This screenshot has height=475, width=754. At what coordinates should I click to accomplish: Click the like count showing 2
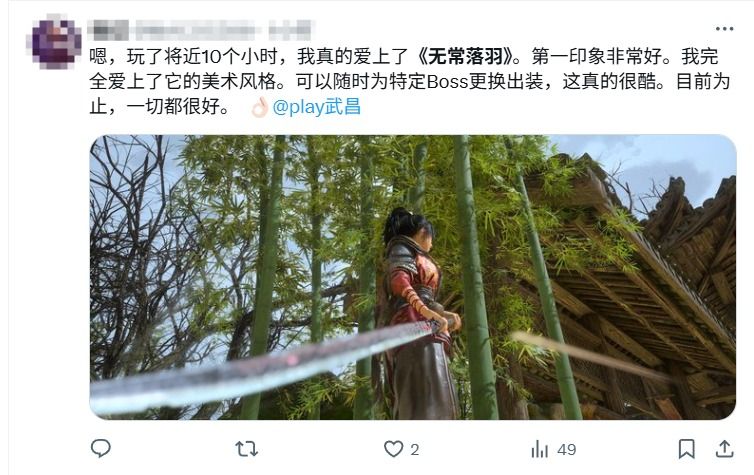point(415,450)
